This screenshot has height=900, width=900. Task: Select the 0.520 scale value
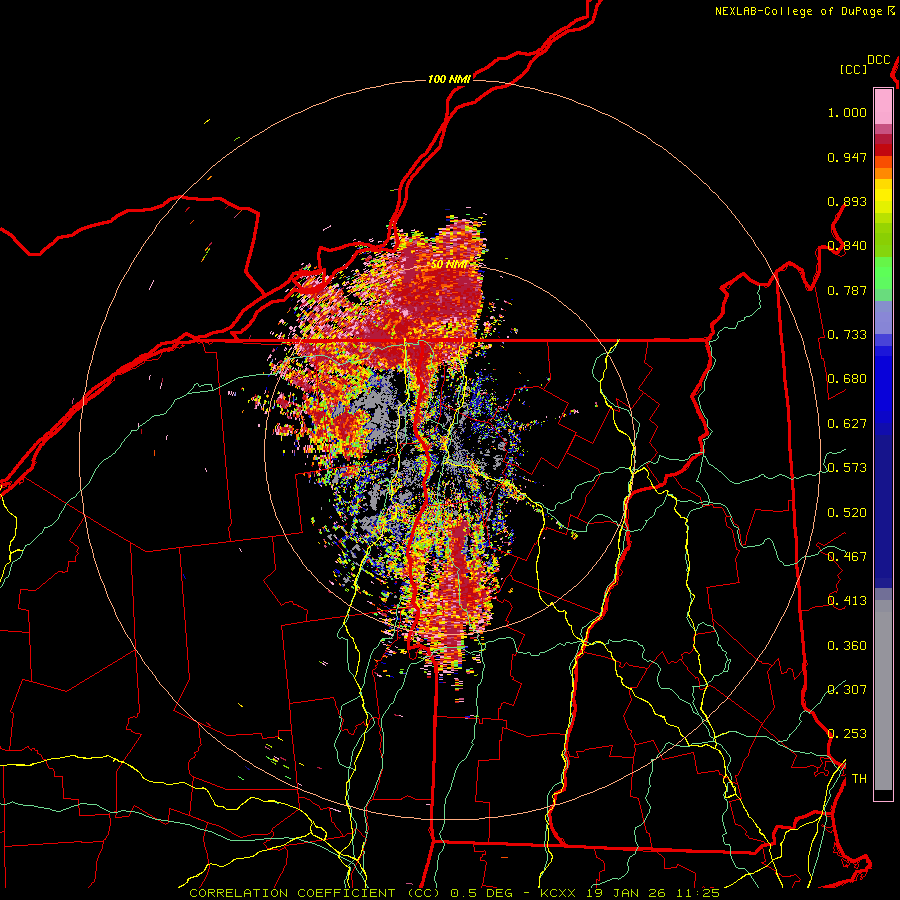[x=847, y=513]
